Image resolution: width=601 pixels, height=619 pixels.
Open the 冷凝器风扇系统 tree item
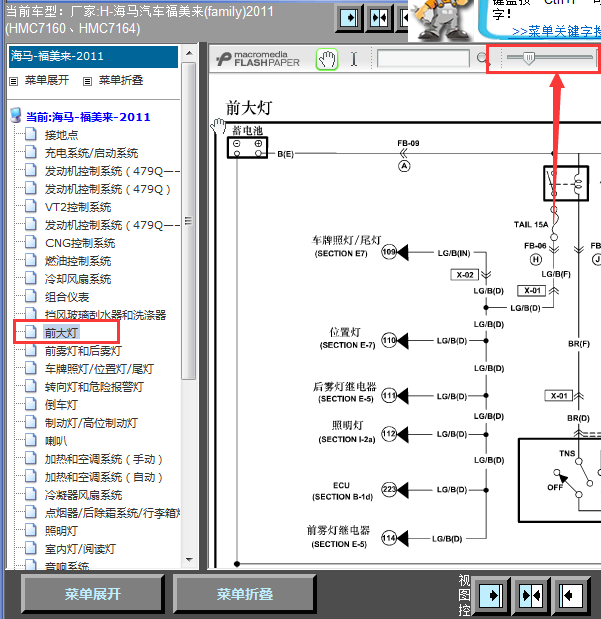click(x=83, y=495)
